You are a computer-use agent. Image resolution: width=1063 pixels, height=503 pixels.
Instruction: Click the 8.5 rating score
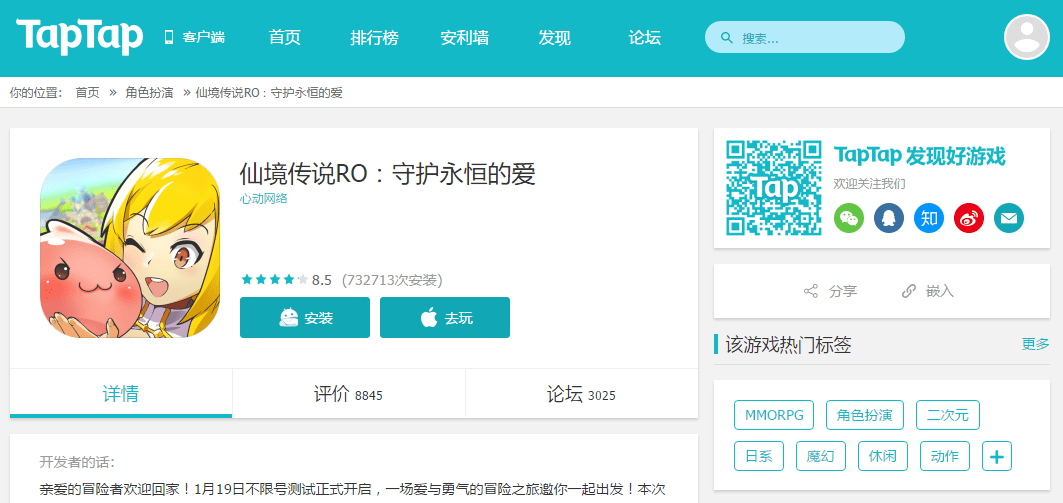coord(321,279)
